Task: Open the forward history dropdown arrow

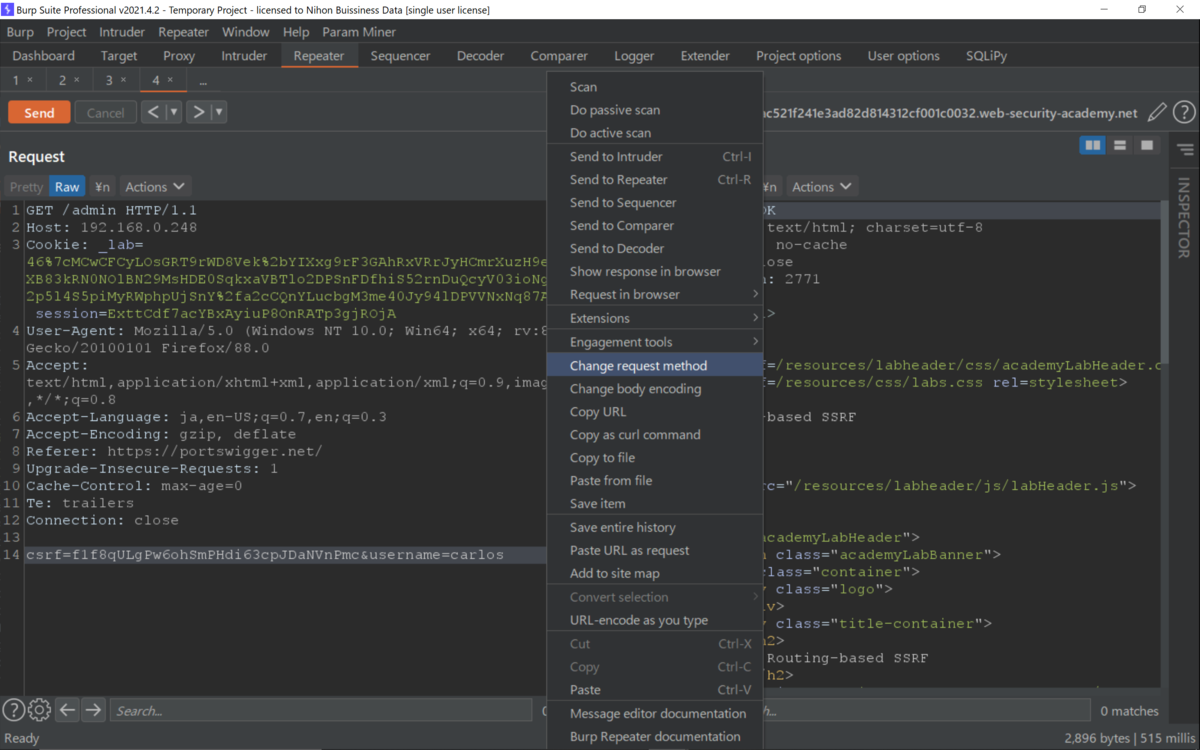Action: [x=219, y=112]
